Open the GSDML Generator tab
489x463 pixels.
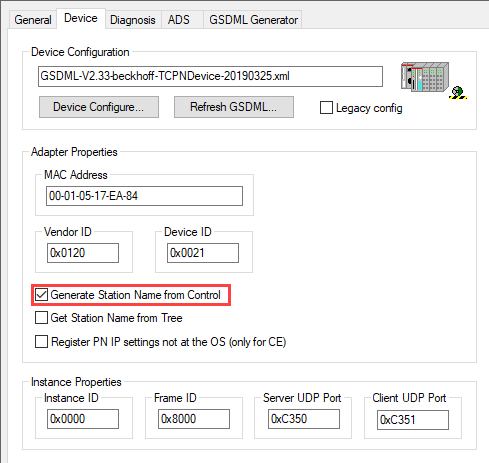[x=253, y=20]
